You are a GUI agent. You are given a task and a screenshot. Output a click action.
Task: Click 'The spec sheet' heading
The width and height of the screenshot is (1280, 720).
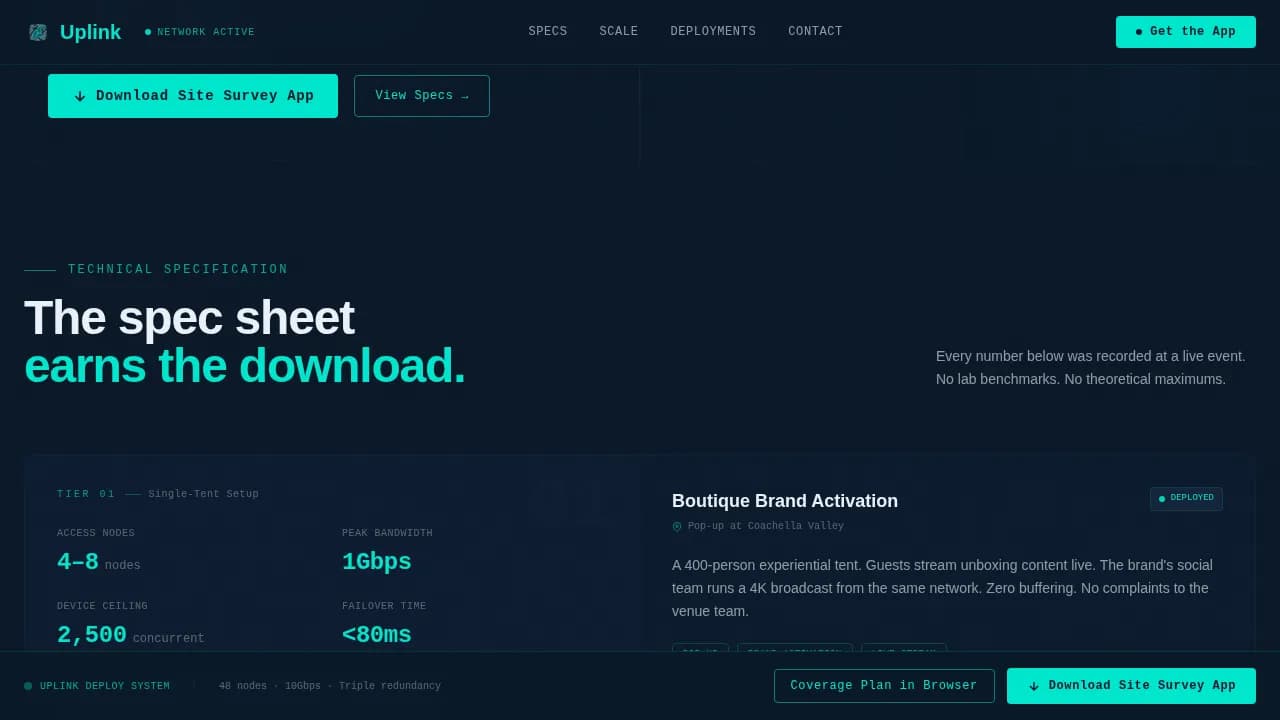(x=189, y=318)
